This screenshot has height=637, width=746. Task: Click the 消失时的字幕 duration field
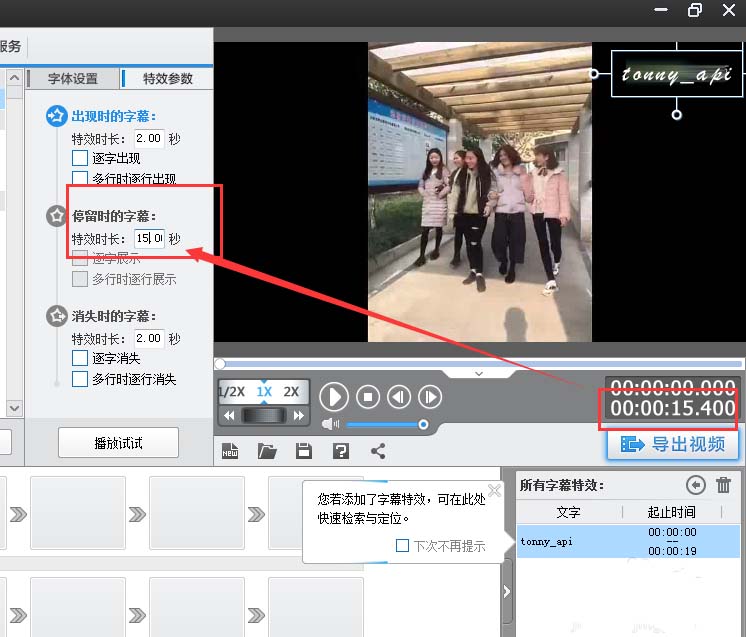coord(149,338)
